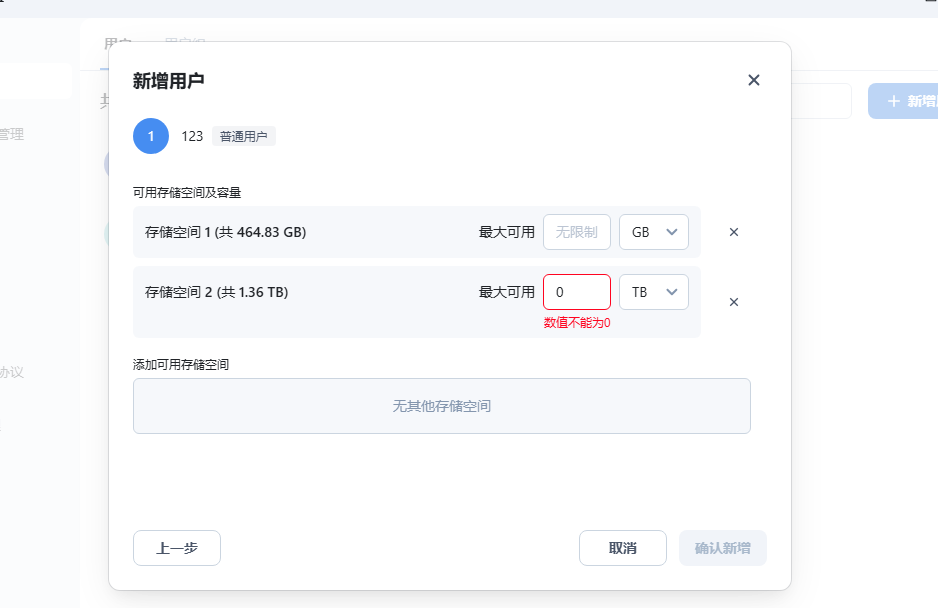Select the 存储空间 1 (共 464.83 GB) row label

pos(226,232)
